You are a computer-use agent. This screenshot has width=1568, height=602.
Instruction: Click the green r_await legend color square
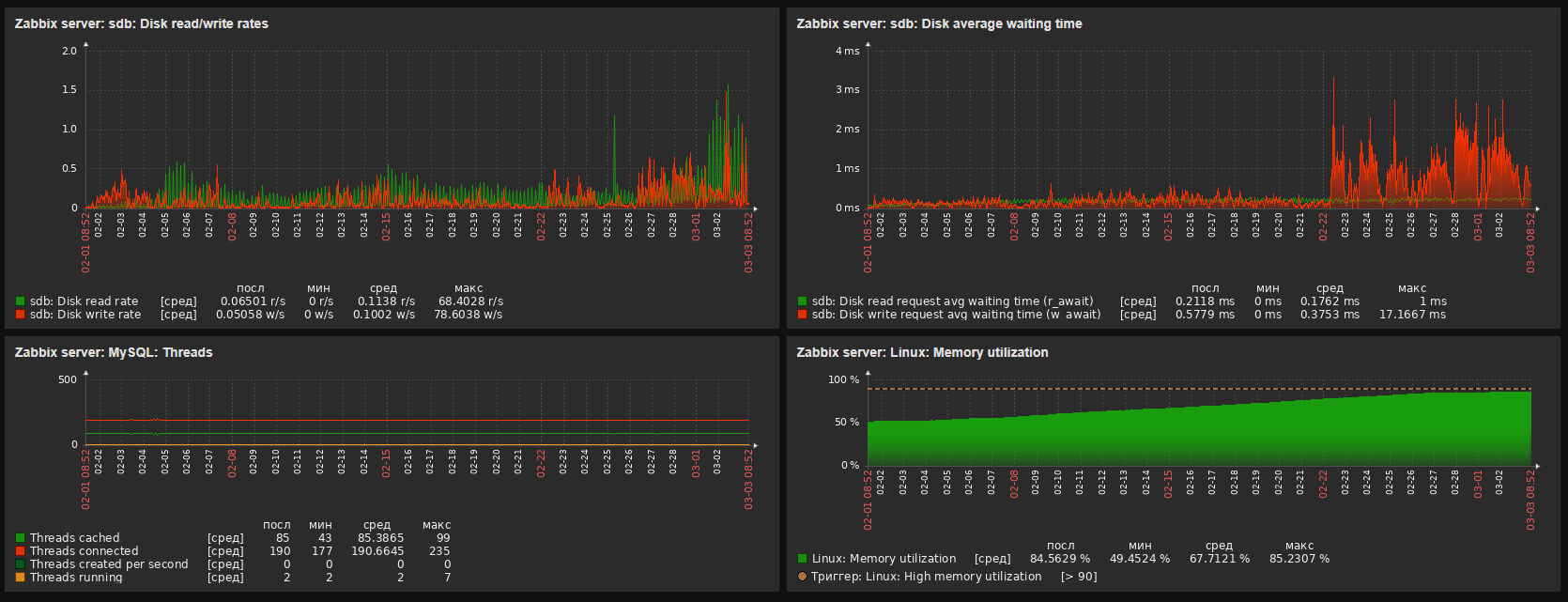click(x=802, y=301)
